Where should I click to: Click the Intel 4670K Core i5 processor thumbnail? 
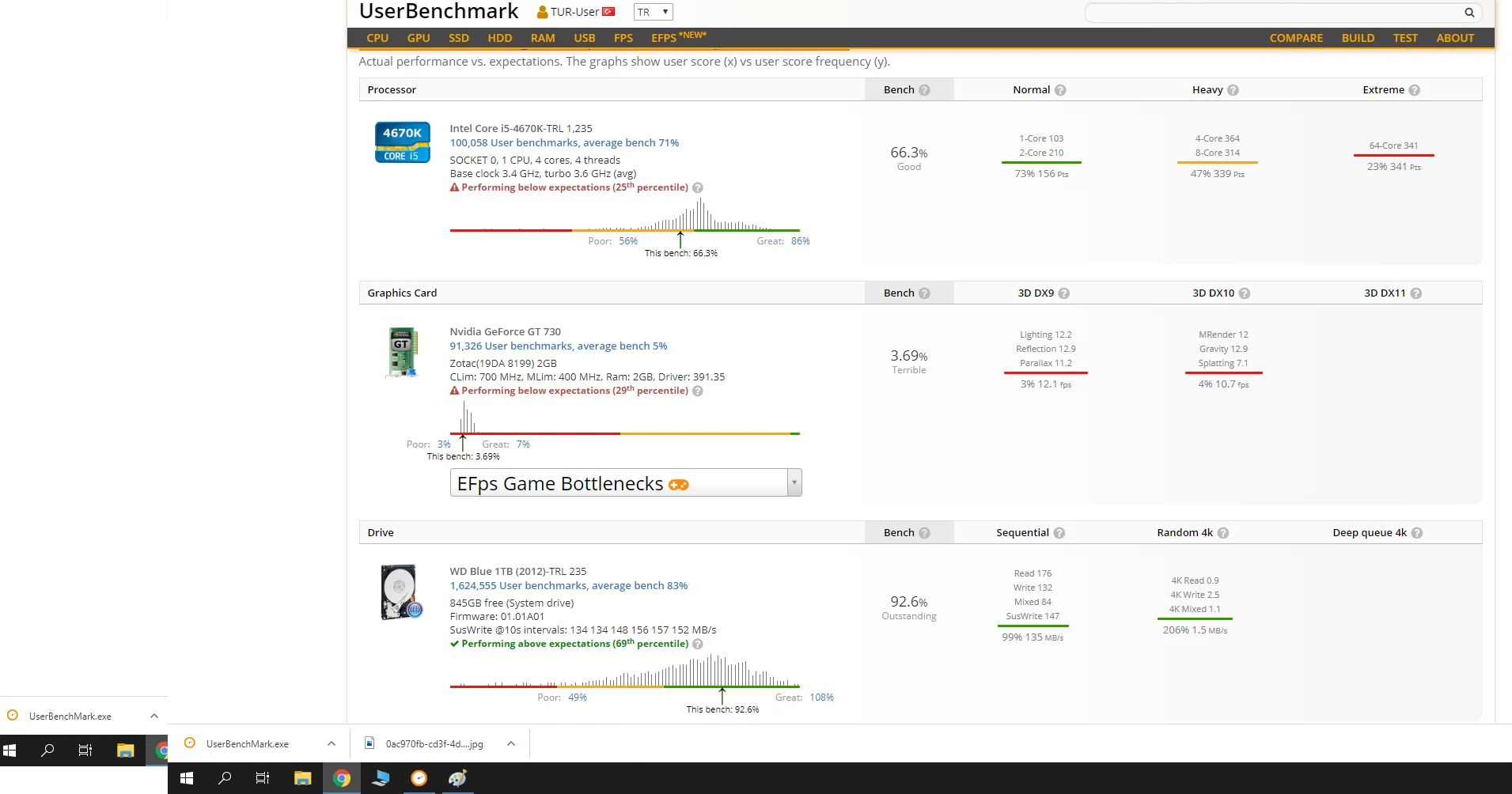click(403, 142)
